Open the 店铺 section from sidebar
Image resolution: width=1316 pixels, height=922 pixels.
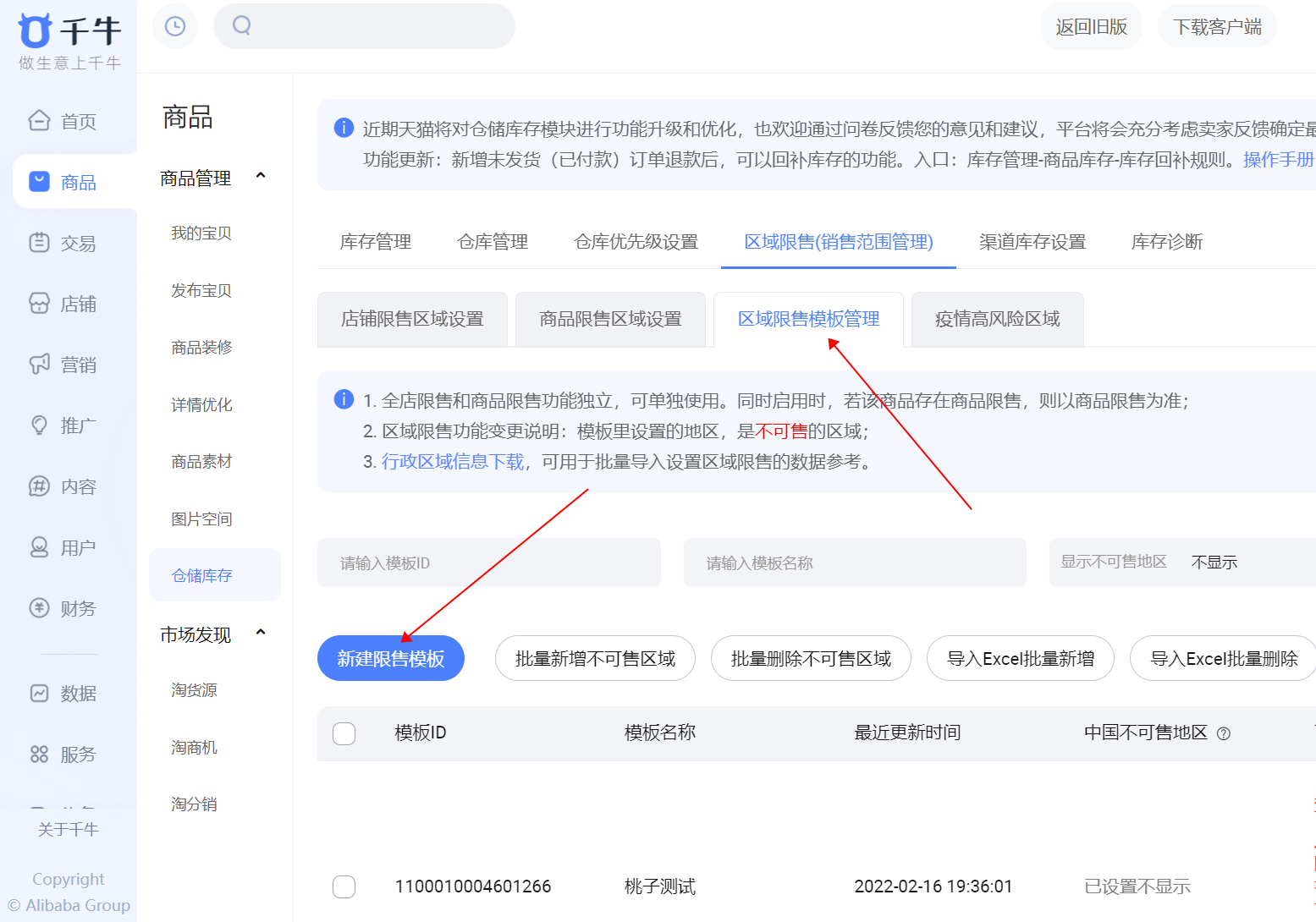click(x=68, y=304)
